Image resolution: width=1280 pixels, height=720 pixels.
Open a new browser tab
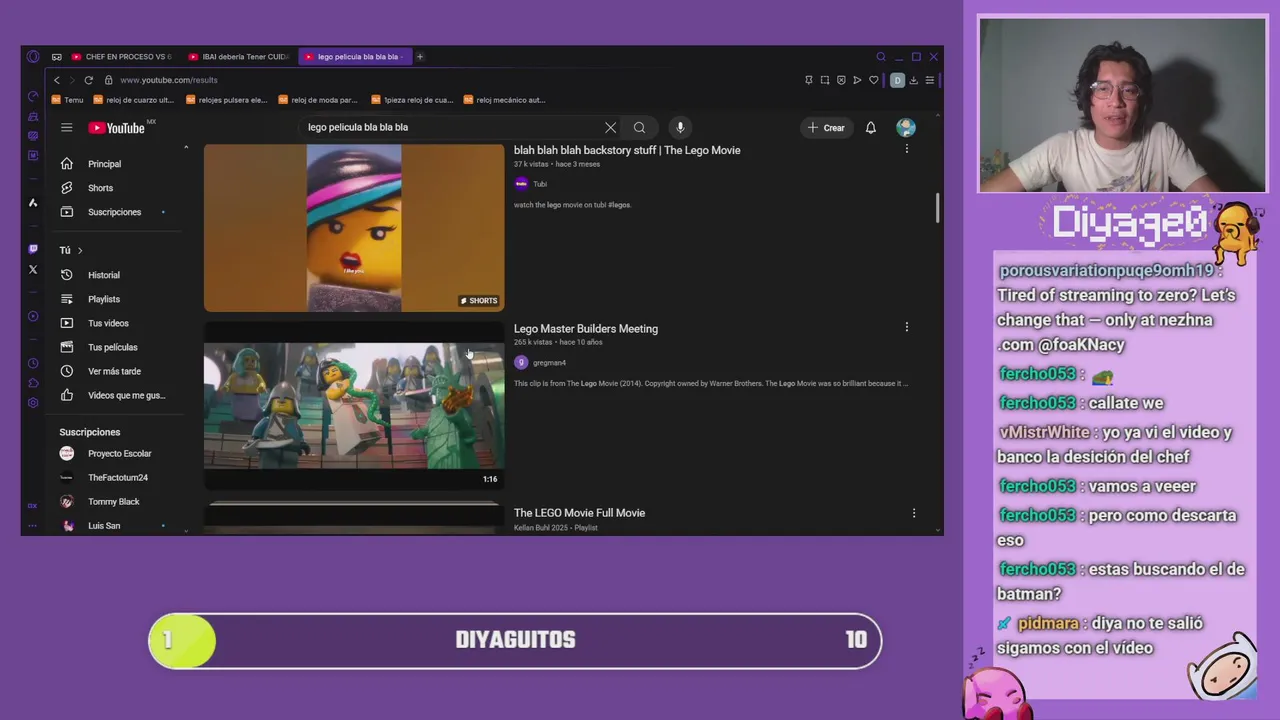point(420,57)
